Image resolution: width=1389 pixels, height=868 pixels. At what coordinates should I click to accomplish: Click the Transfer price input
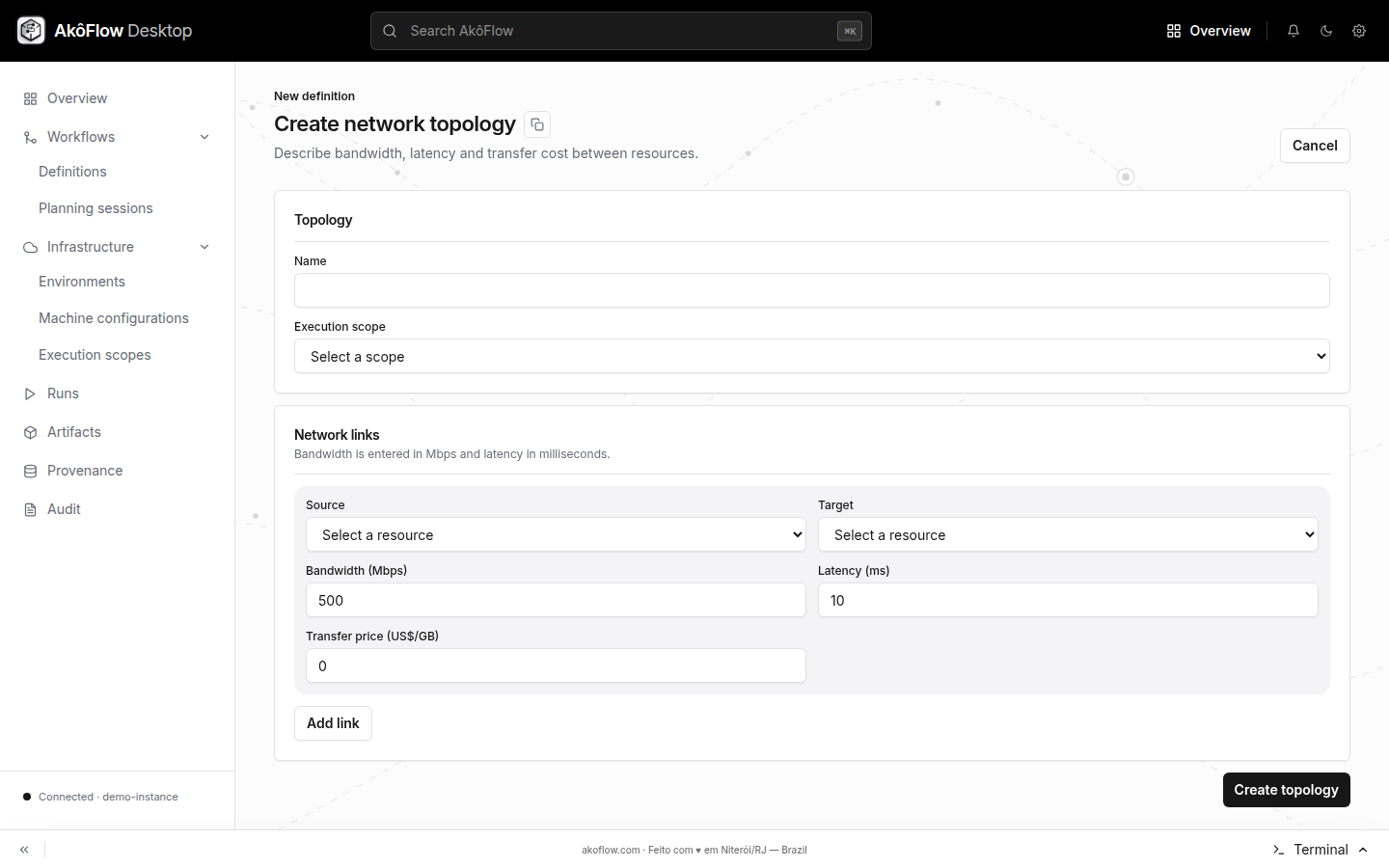pyautogui.click(x=556, y=665)
